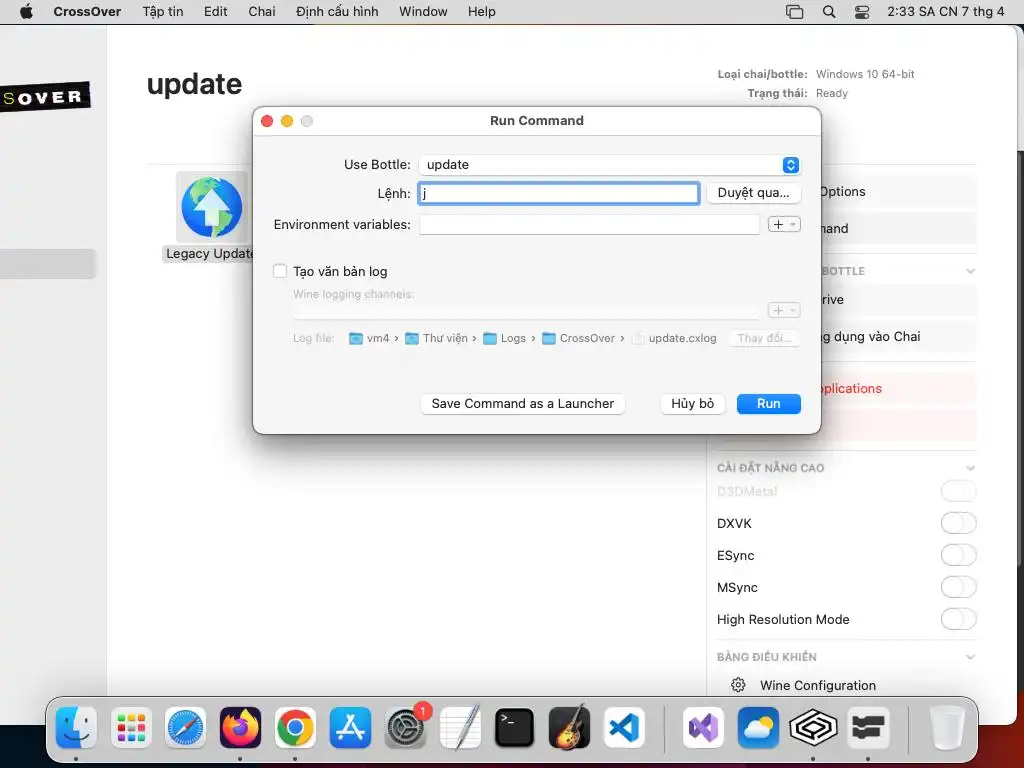The image size is (1024, 768).
Task: Open the Legacy Update launcher icon
Action: coord(212,207)
